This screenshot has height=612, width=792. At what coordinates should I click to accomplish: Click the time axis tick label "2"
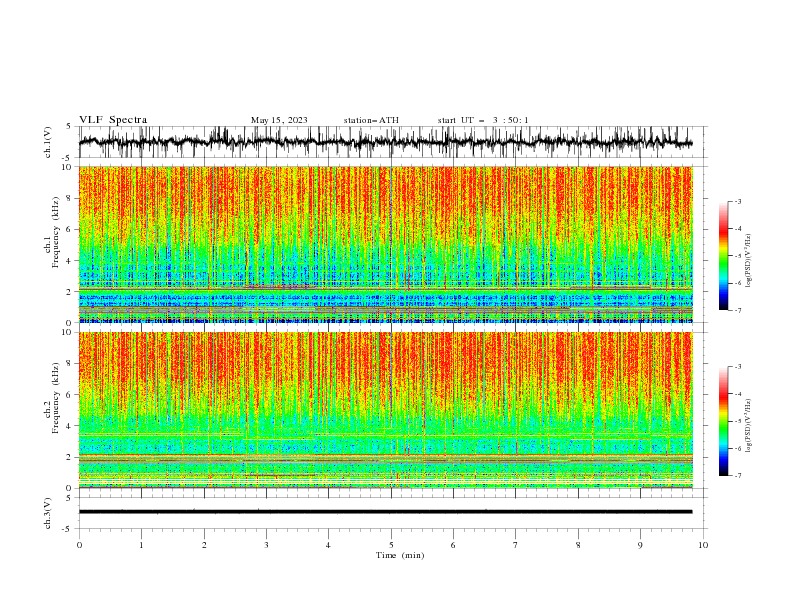tap(204, 545)
